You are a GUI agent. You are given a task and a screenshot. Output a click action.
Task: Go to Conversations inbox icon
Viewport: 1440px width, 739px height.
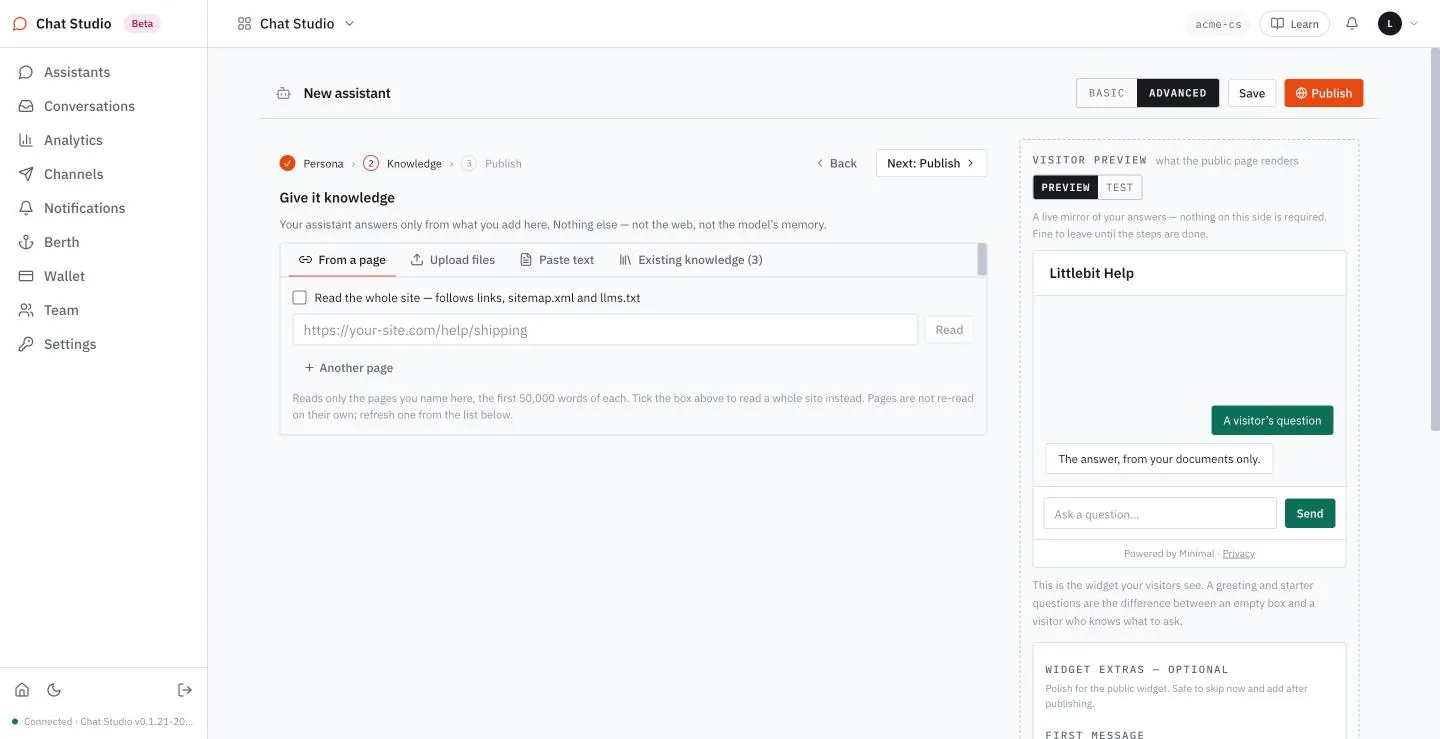coord(26,106)
